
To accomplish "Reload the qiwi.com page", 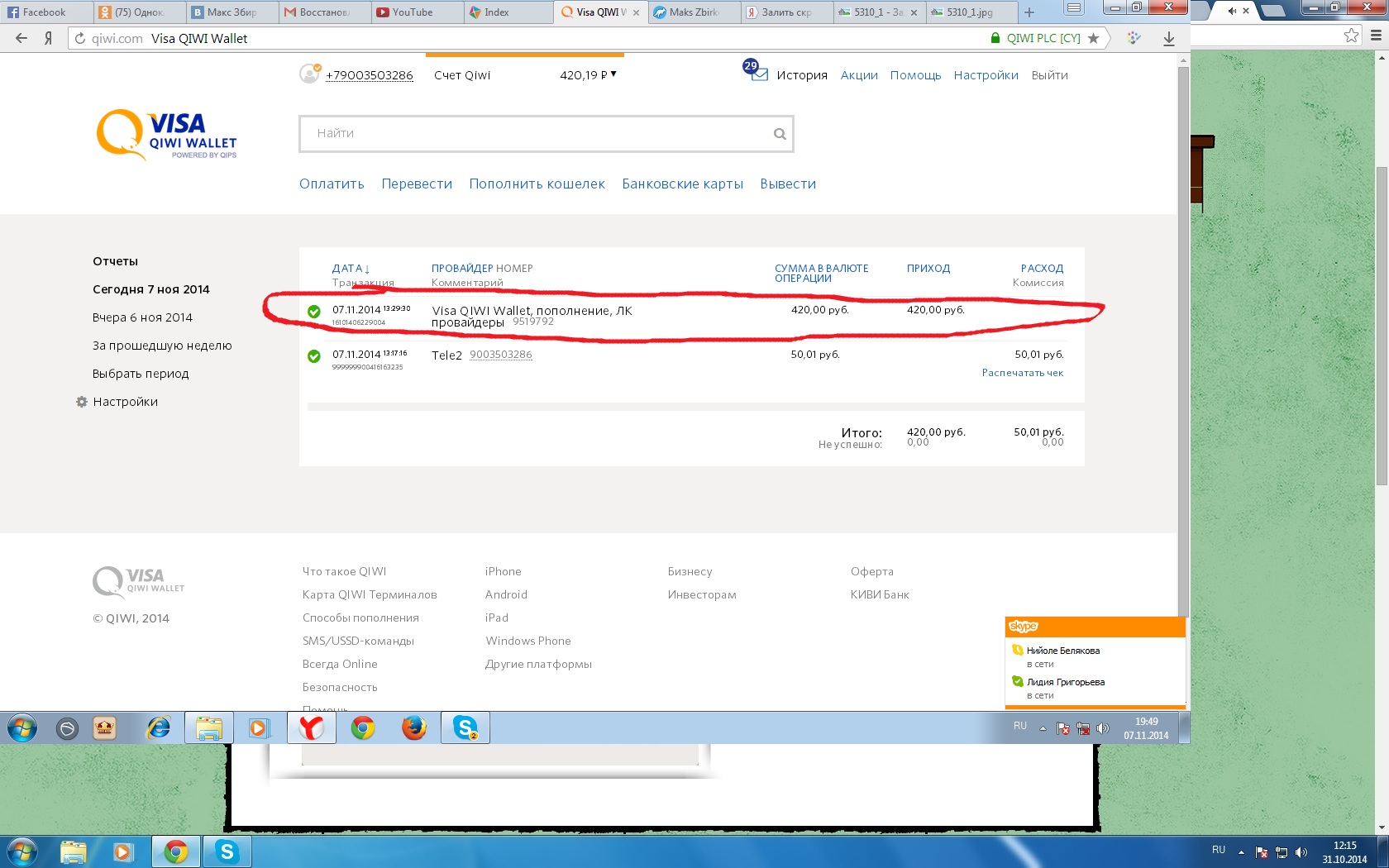I will (x=80, y=38).
